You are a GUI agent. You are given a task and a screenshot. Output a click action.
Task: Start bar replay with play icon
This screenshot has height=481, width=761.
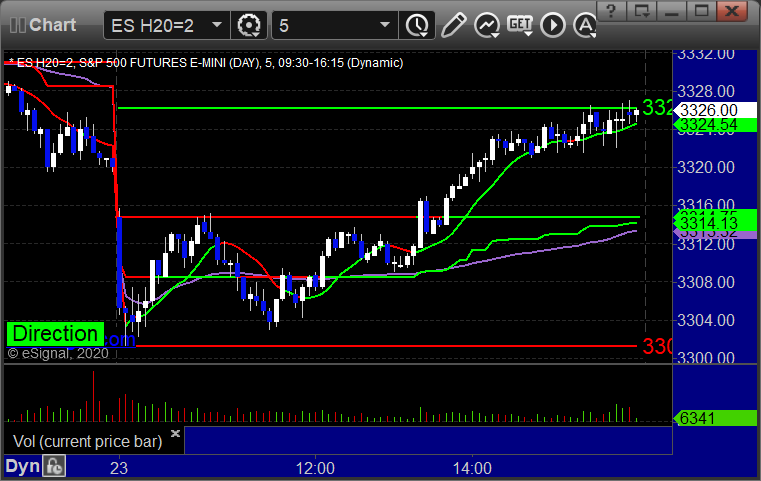(x=553, y=25)
